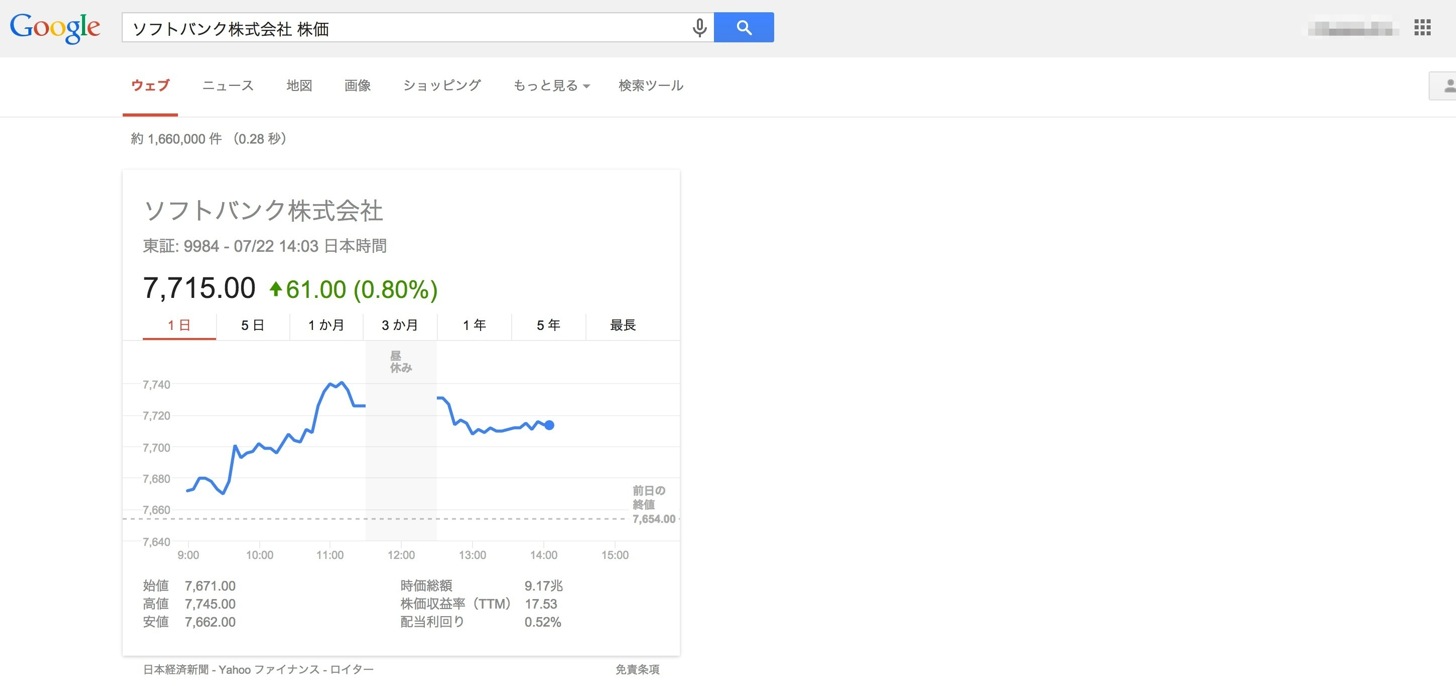The height and width of the screenshot is (686, 1456).
Task: Click the current price dot on chart
Action: pyautogui.click(x=549, y=425)
